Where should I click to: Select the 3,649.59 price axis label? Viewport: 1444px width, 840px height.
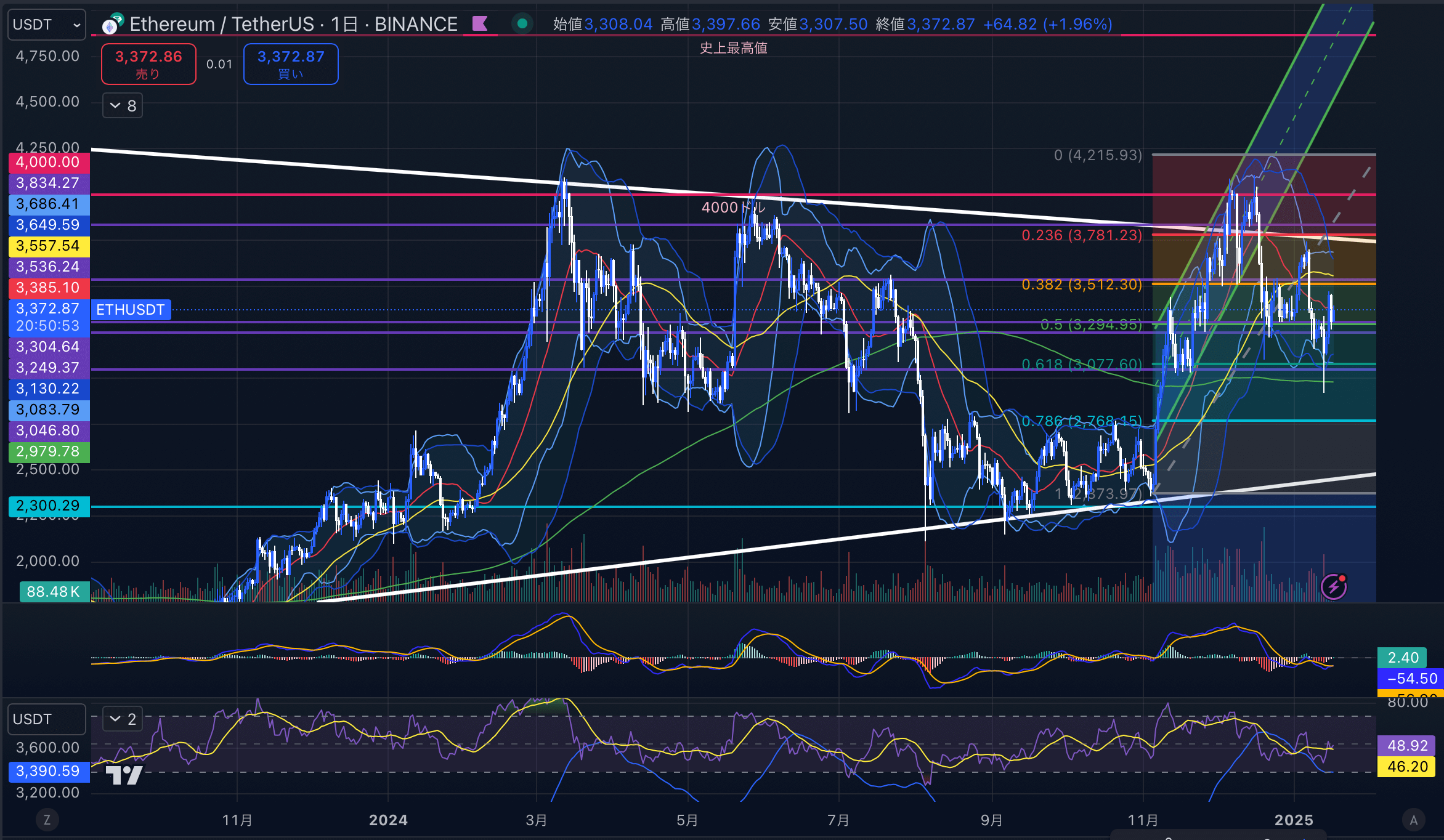click(49, 225)
